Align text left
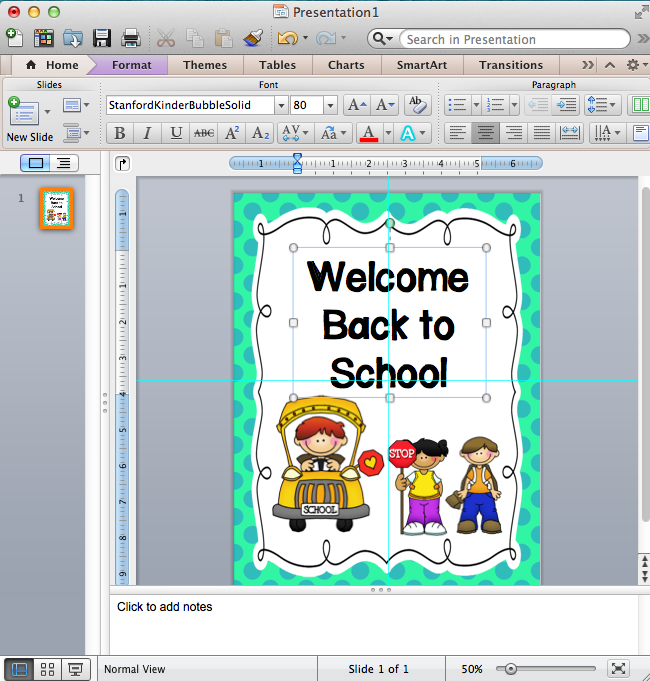 (458, 133)
